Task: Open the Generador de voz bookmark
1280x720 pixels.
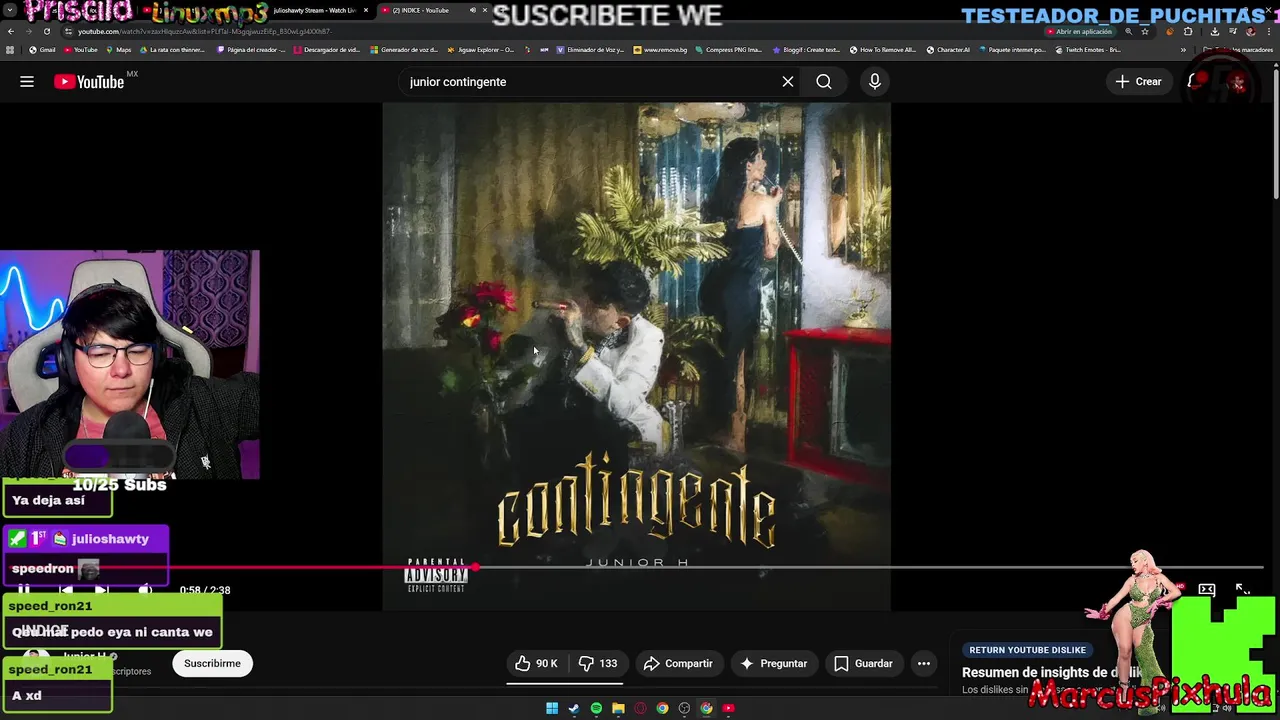Action: tap(405, 50)
